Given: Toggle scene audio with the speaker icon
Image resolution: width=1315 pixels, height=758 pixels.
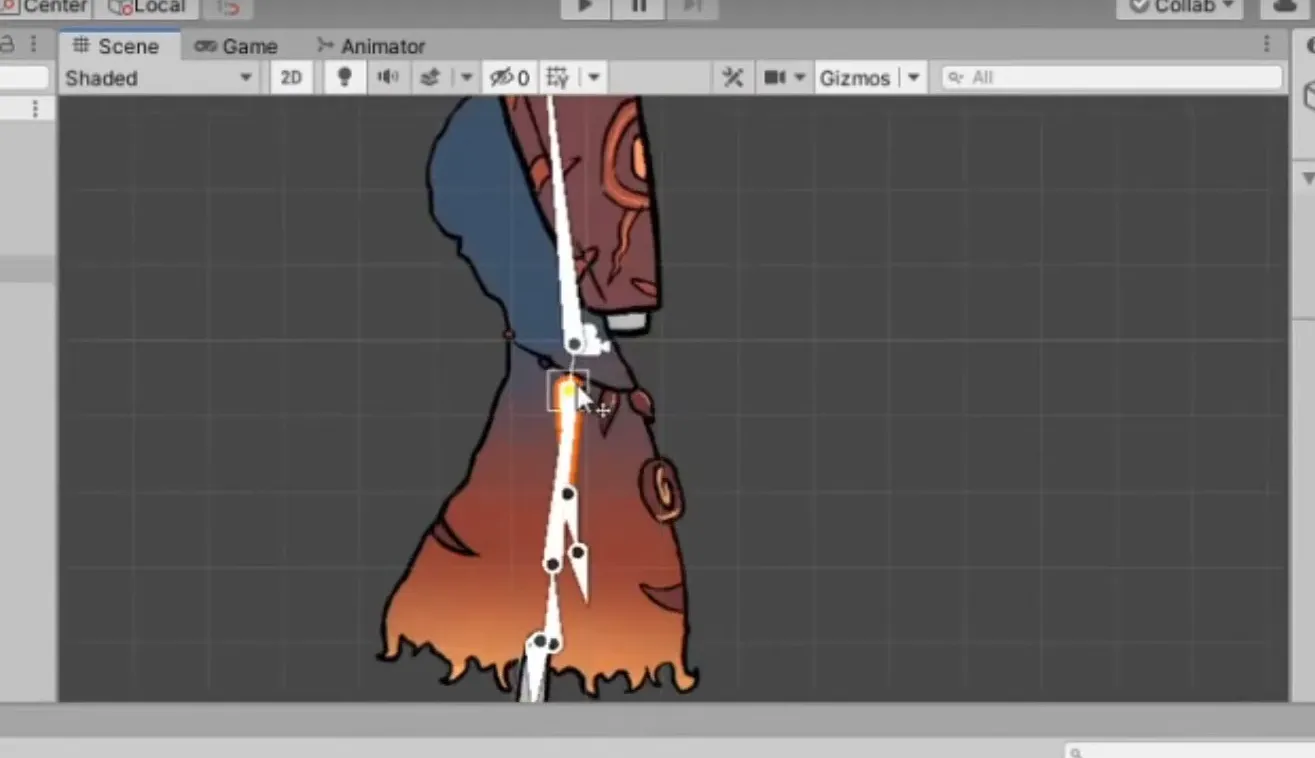Looking at the screenshot, I should pos(388,77).
